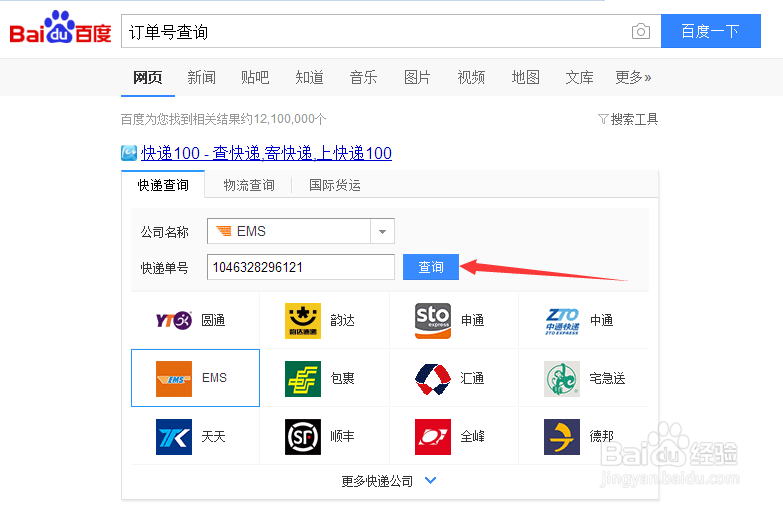Click the 圆通 text label
This screenshot has width=783, height=505.
pos(213,320)
